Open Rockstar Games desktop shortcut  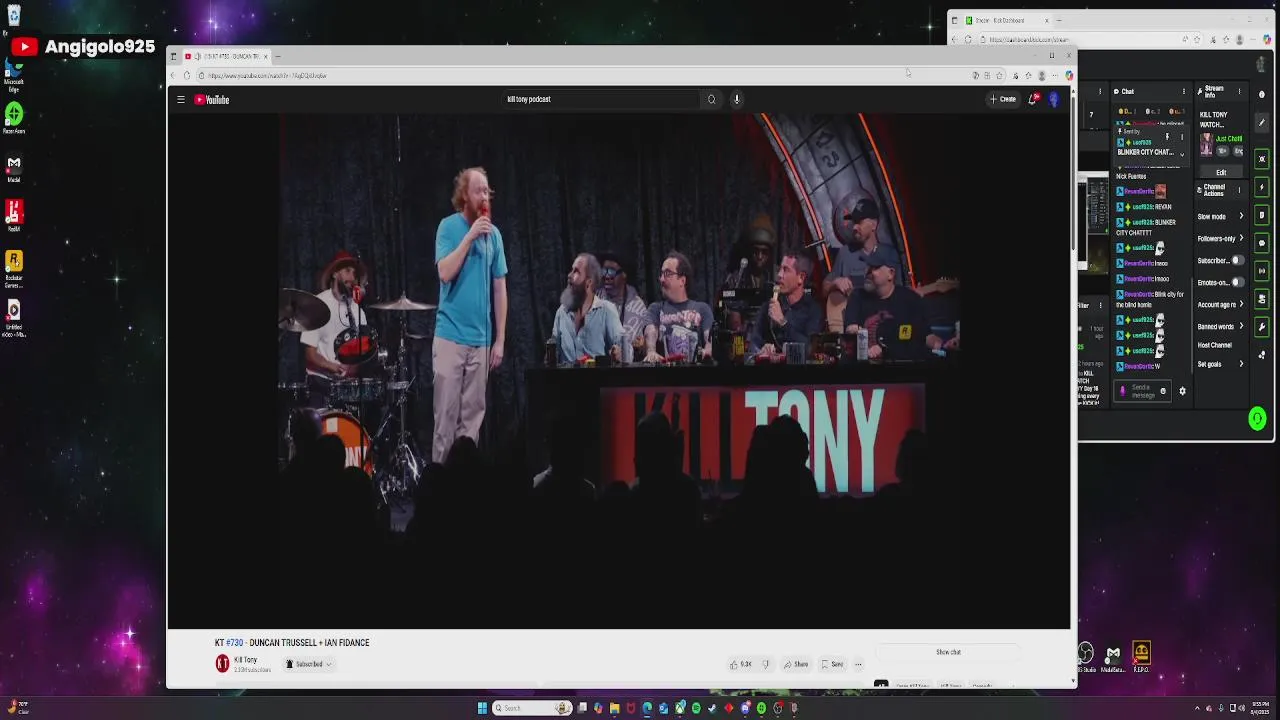tap(14, 268)
